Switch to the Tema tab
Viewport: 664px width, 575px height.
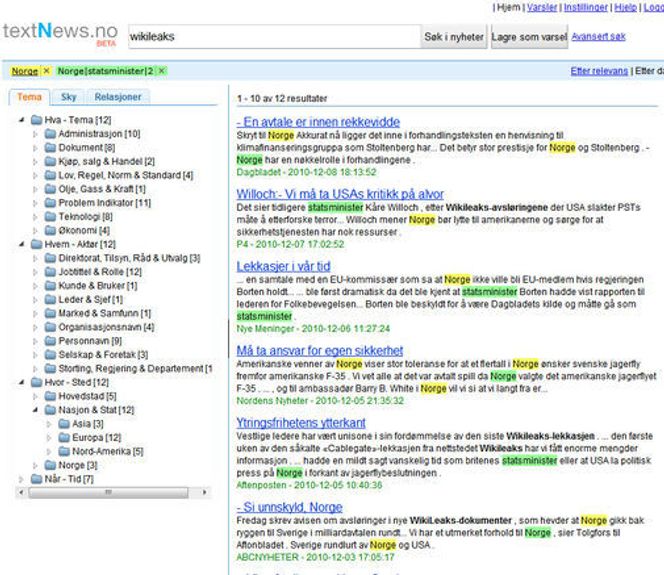[29, 97]
